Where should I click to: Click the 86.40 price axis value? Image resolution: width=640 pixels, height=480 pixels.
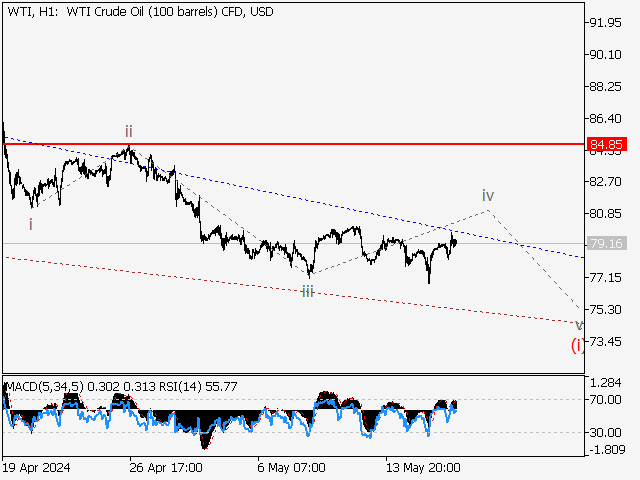[x=606, y=119]
